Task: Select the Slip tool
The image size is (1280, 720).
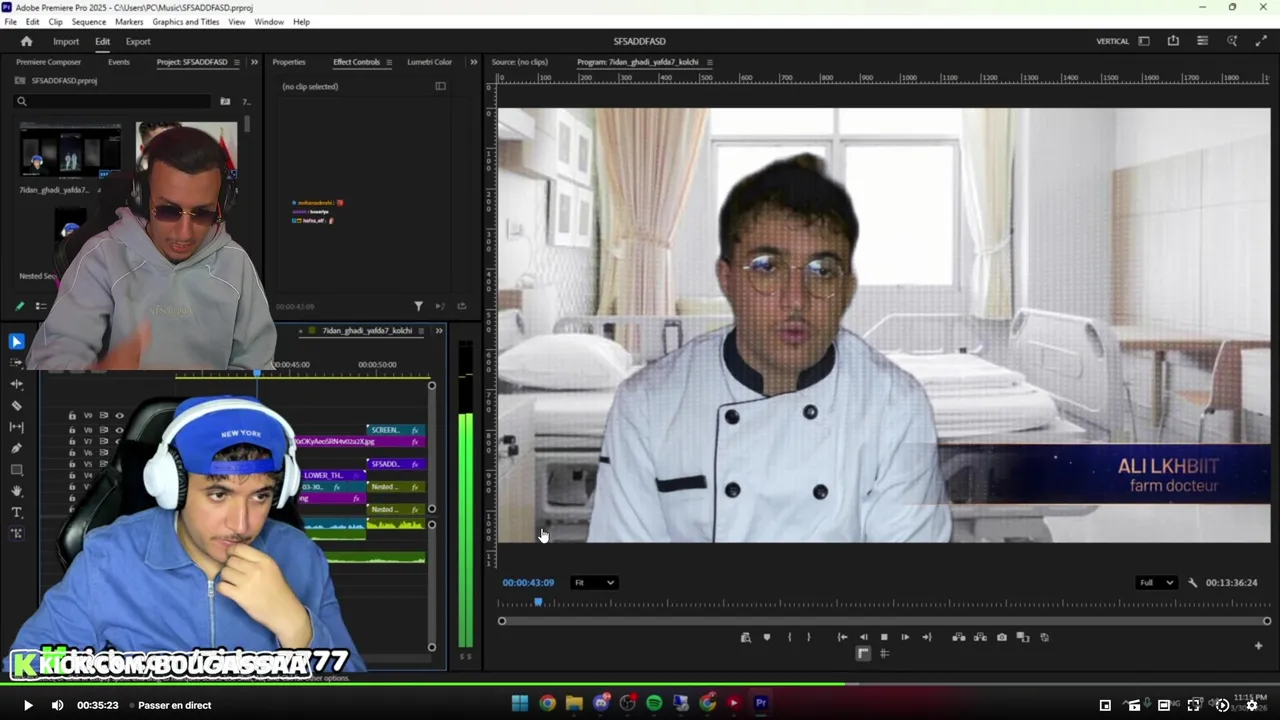Action: (x=16, y=427)
